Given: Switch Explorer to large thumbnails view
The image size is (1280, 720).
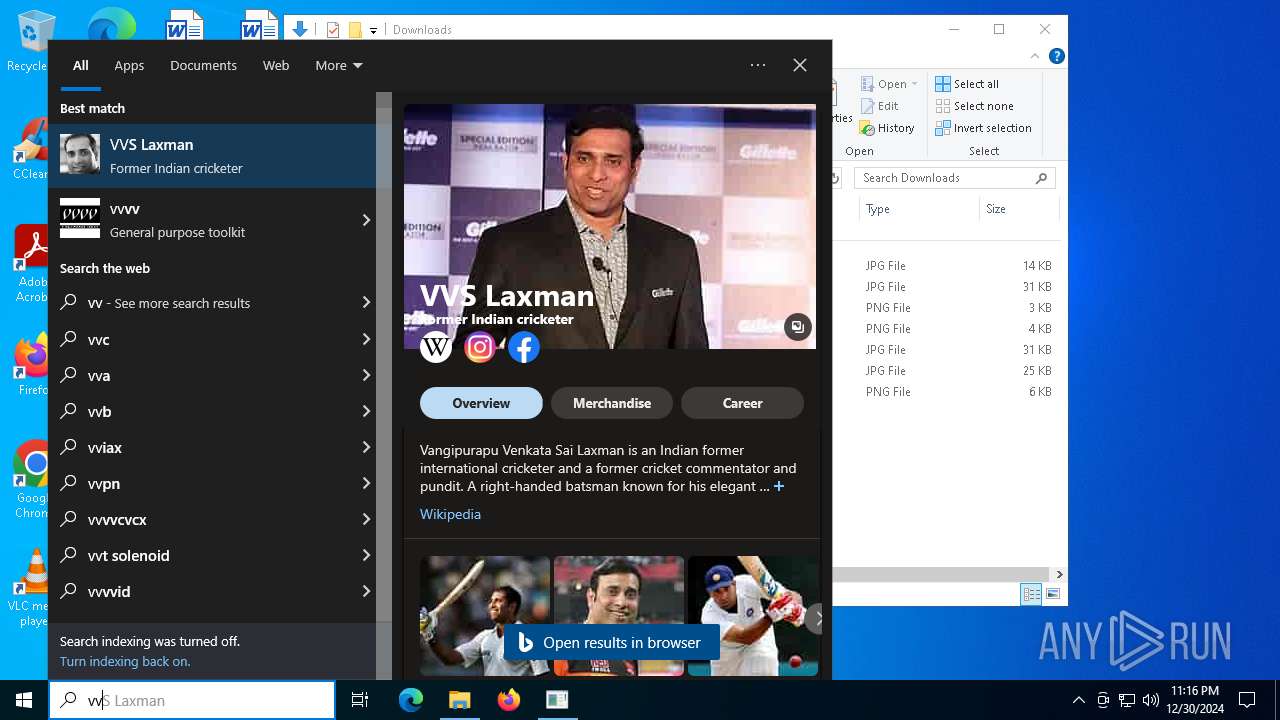Looking at the screenshot, I should click(x=1052, y=594).
